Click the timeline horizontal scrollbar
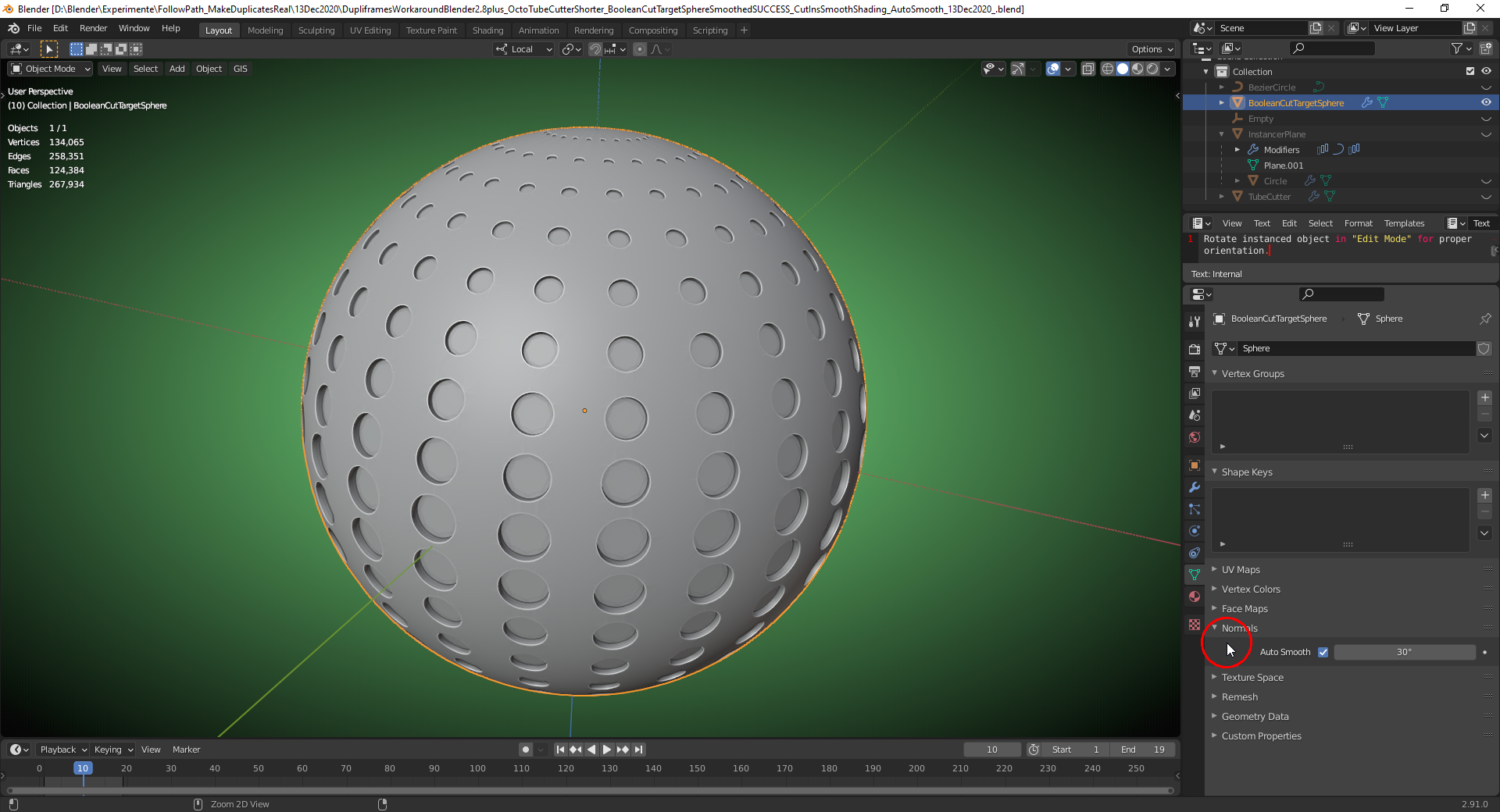Image resolution: width=1500 pixels, height=812 pixels. click(x=590, y=790)
